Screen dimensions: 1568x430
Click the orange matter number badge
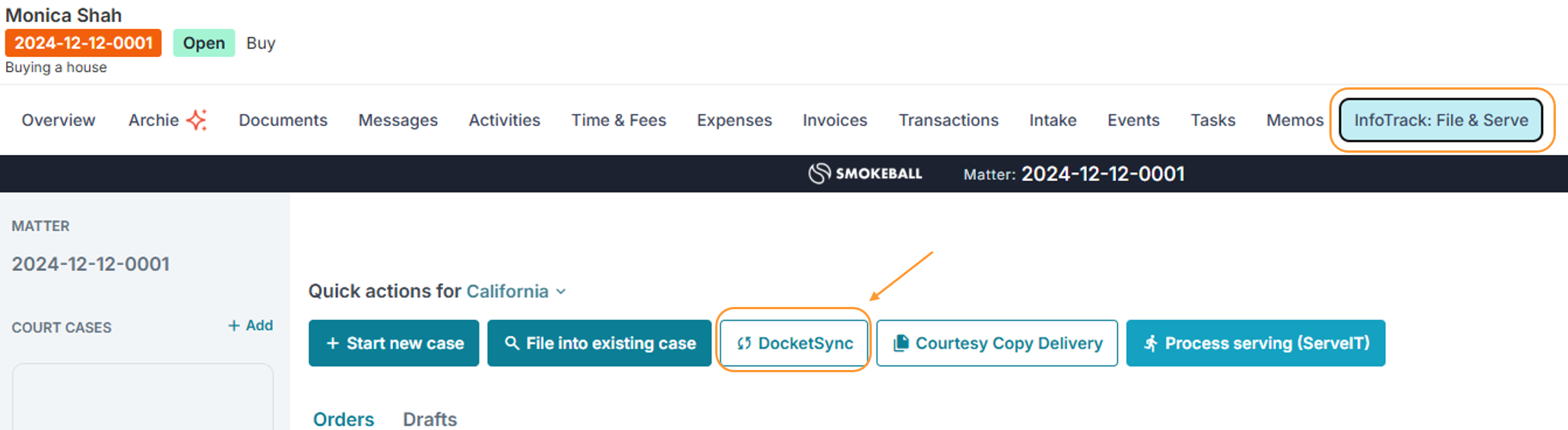(x=84, y=43)
